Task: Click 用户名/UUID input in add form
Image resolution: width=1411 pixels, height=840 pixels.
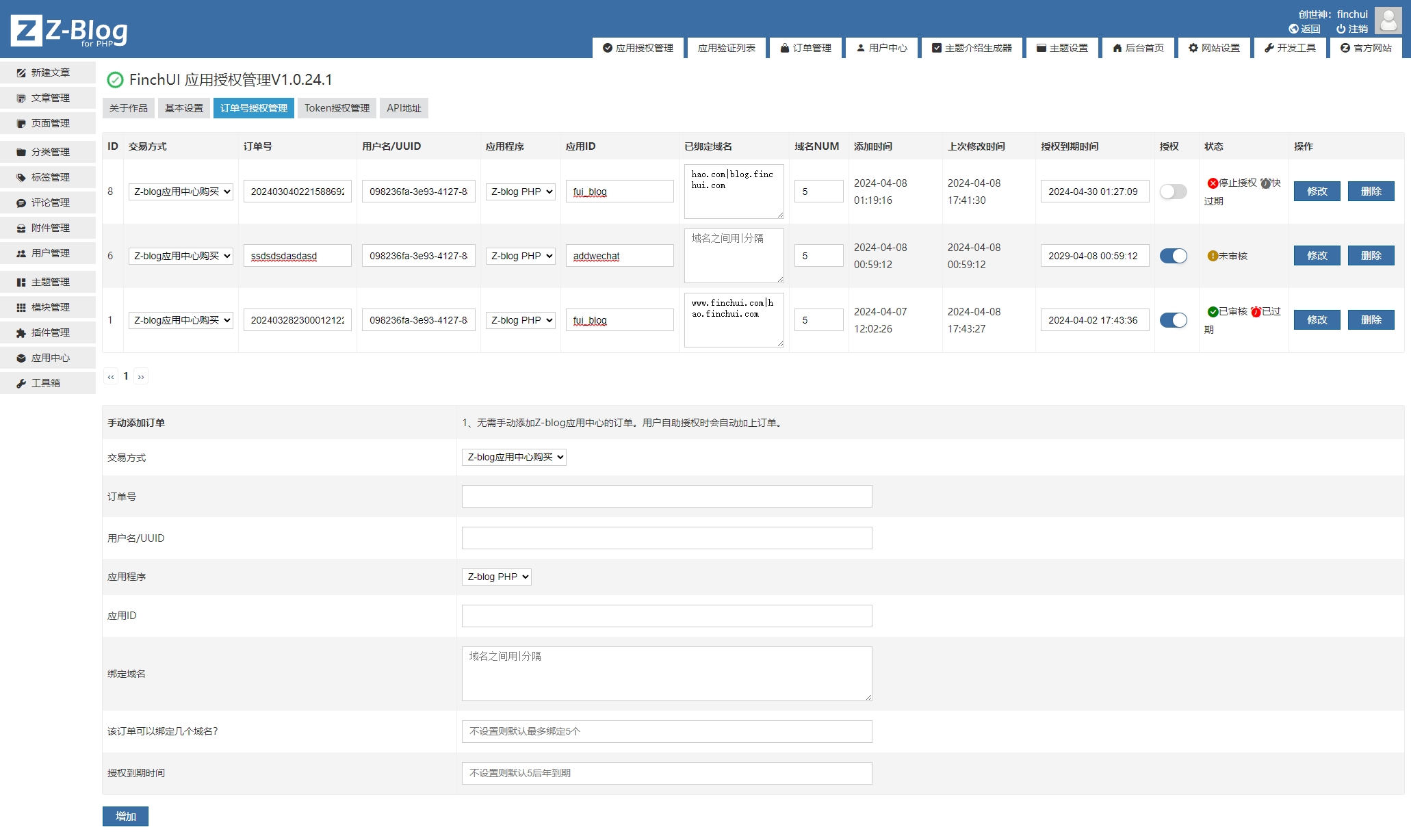Action: click(x=666, y=538)
